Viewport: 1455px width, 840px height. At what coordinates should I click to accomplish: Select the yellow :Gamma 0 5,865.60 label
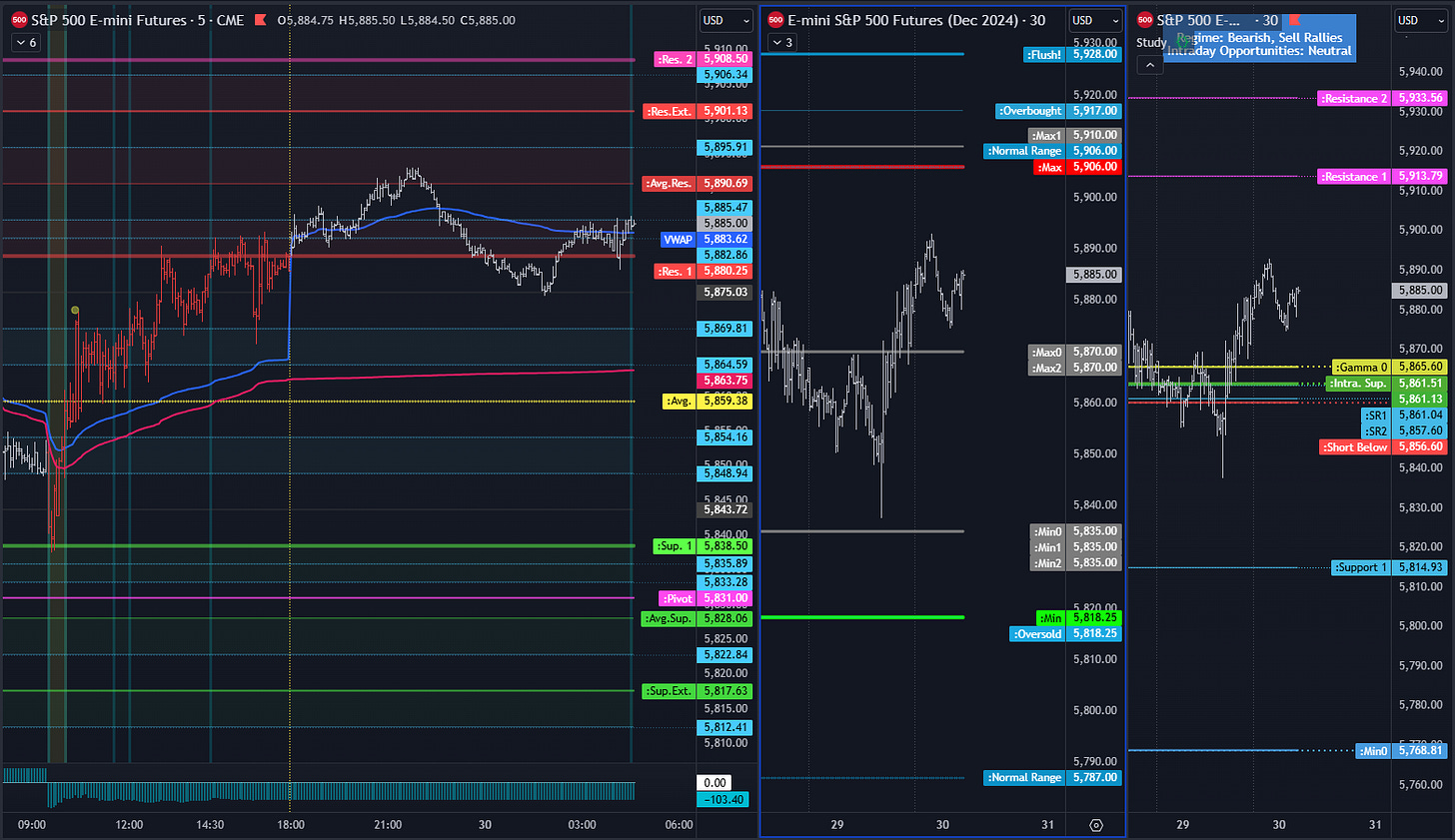[1390, 367]
